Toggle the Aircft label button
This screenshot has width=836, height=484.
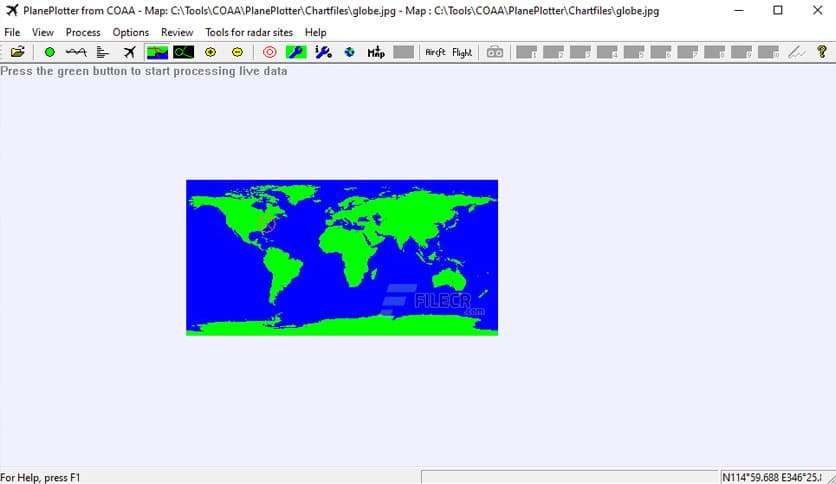(435, 52)
